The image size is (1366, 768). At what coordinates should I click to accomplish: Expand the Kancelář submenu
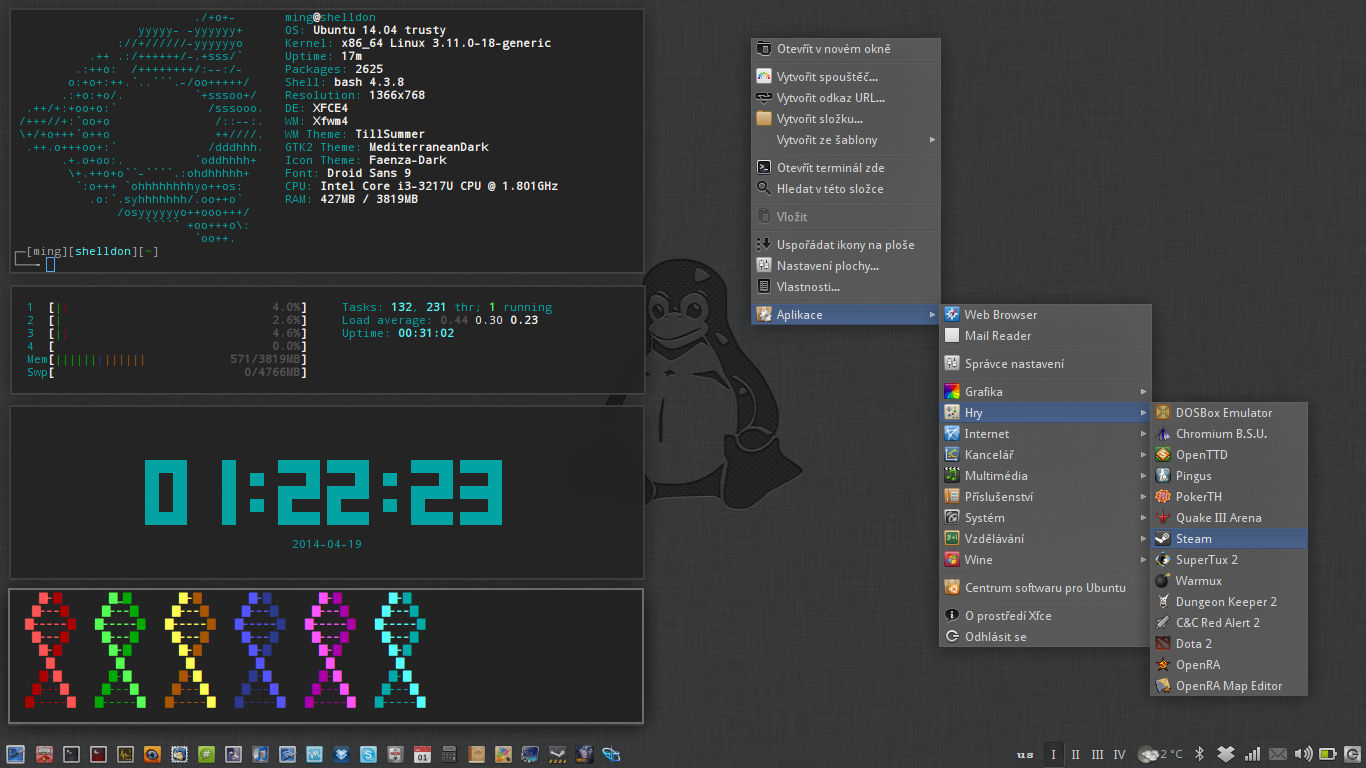point(1046,454)
